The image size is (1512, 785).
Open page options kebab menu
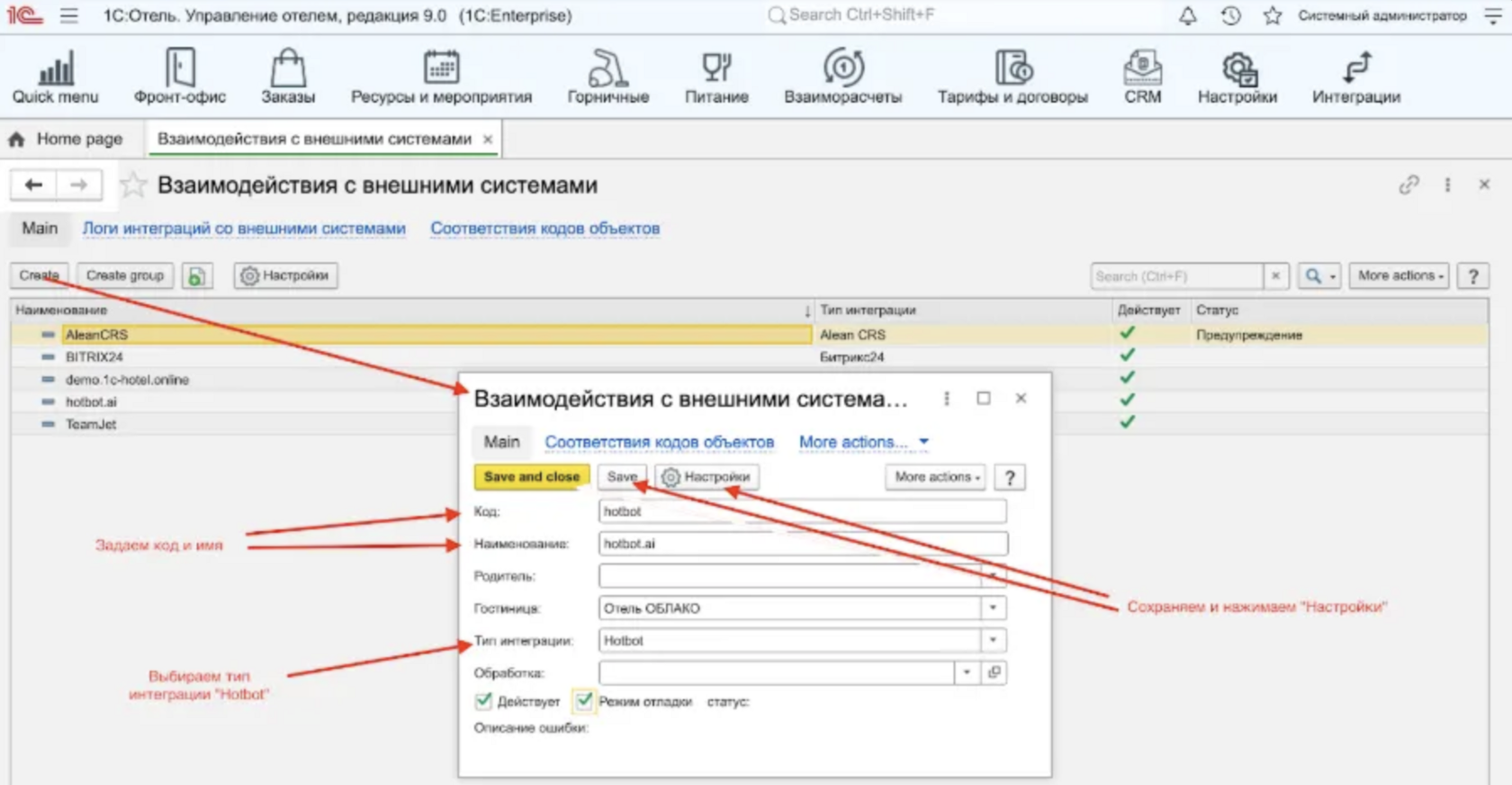click(1447, 185)
